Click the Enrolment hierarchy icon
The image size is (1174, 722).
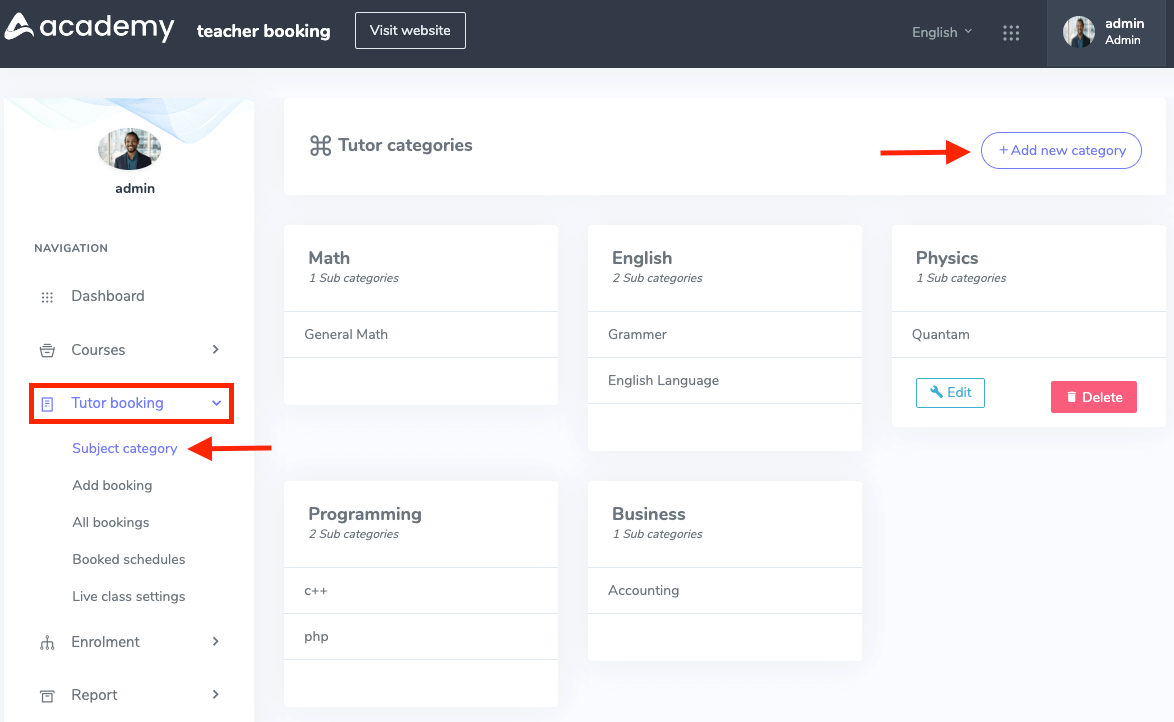coord(47,643)
